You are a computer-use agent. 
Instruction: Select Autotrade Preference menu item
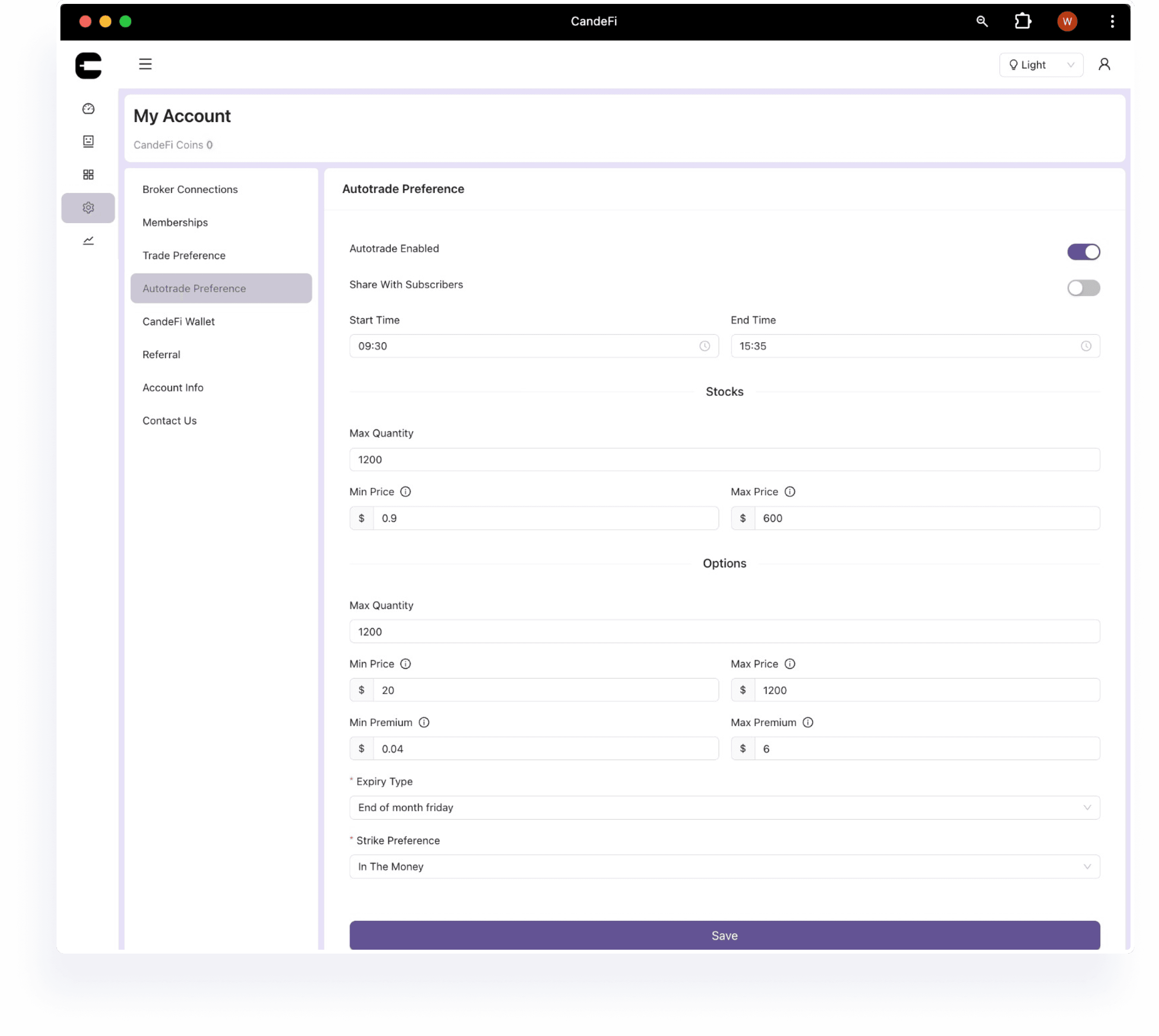(221, 289)
